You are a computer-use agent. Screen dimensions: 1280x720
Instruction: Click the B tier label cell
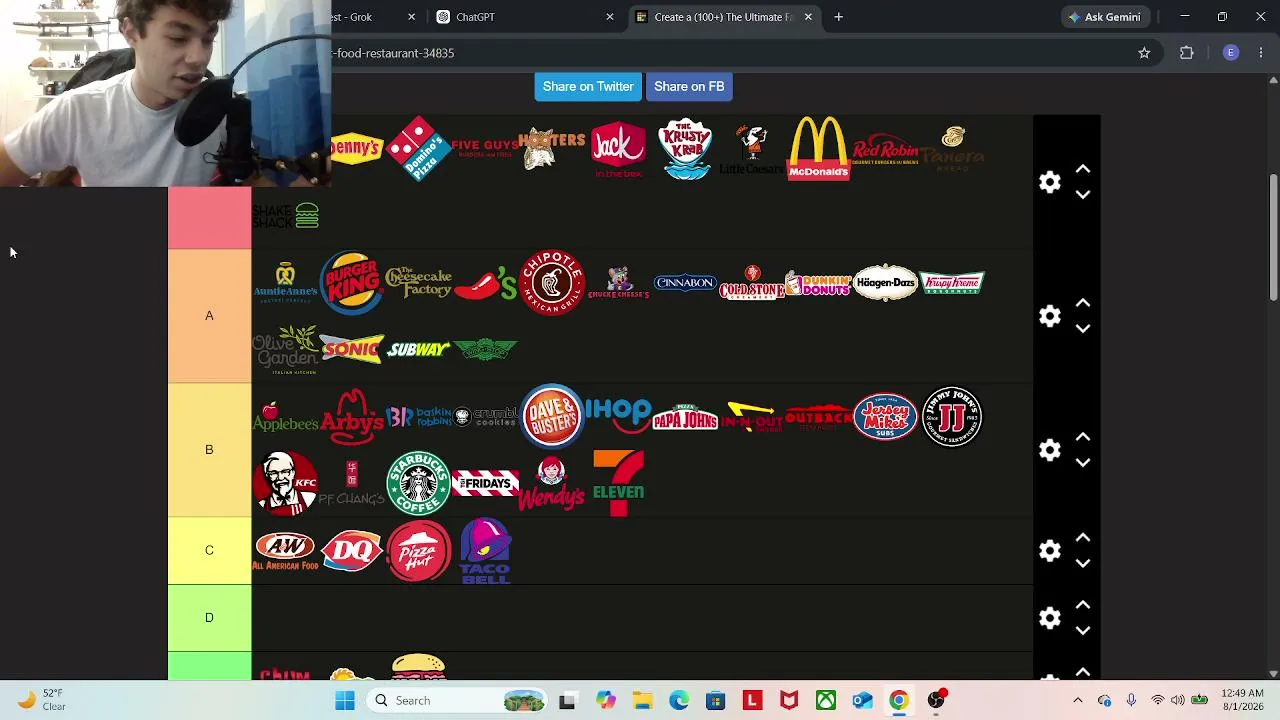coord(209,450)
